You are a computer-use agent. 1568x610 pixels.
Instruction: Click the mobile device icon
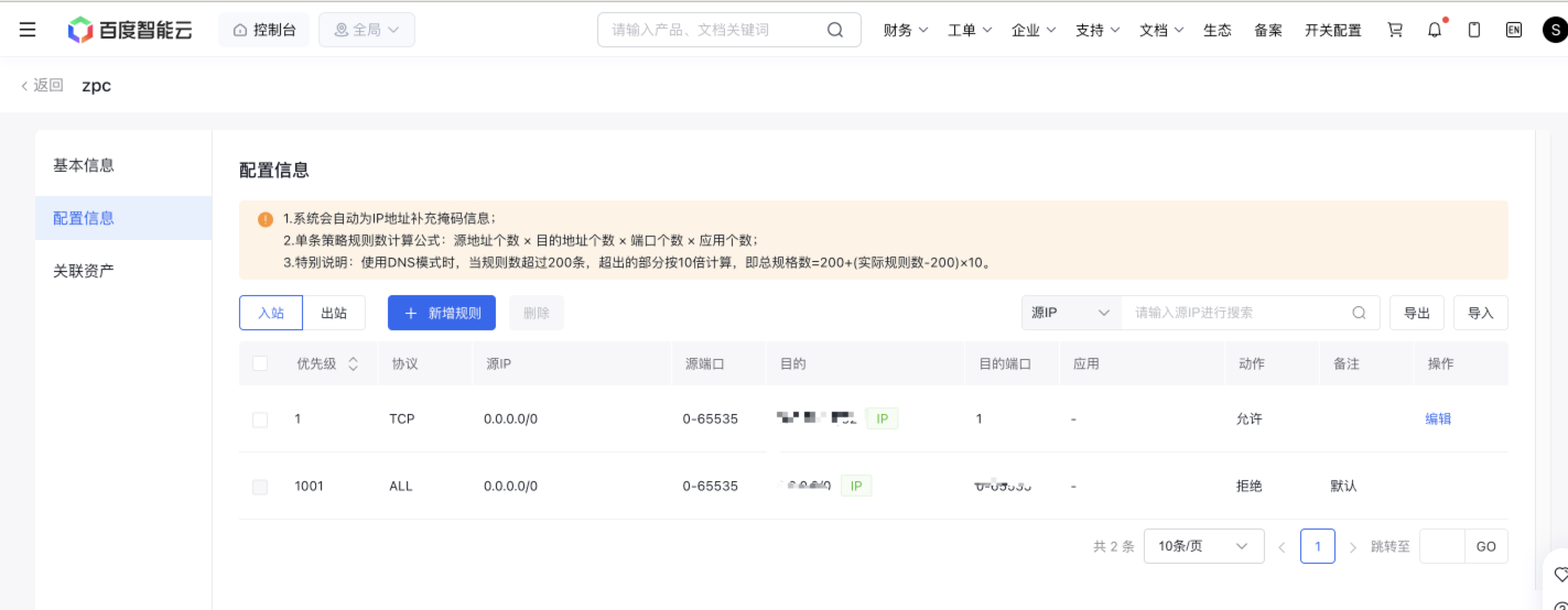(x=1474, y=30)
